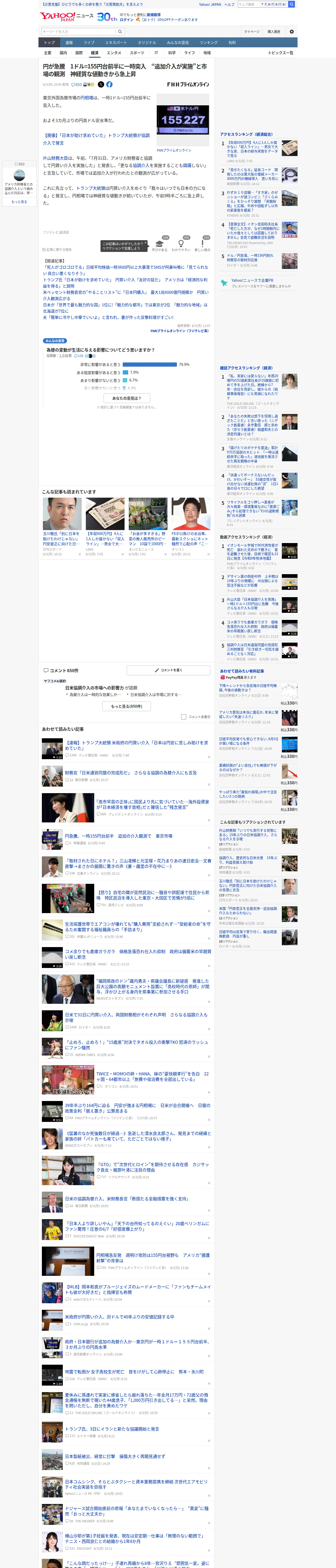Hide the 【速報】トランプ大統領 list item
This screenshot has height=1568, width=336.
tap(209, 758)
